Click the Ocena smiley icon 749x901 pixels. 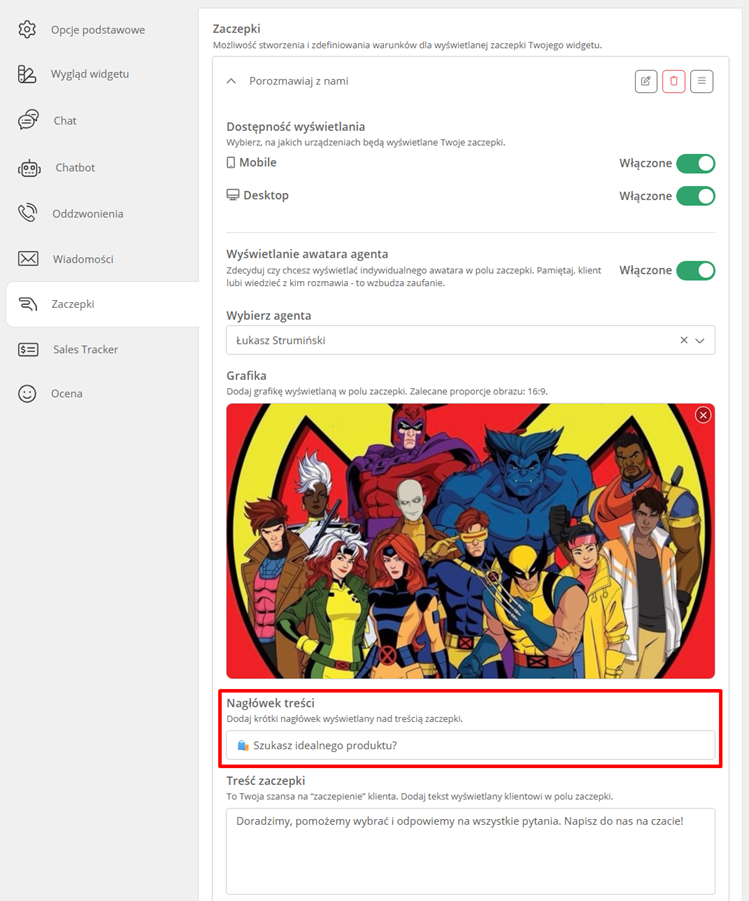[27, 394]
